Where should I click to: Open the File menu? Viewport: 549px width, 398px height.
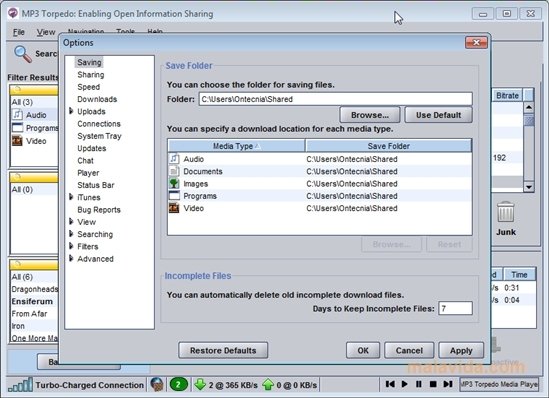(x=19, y=32)
